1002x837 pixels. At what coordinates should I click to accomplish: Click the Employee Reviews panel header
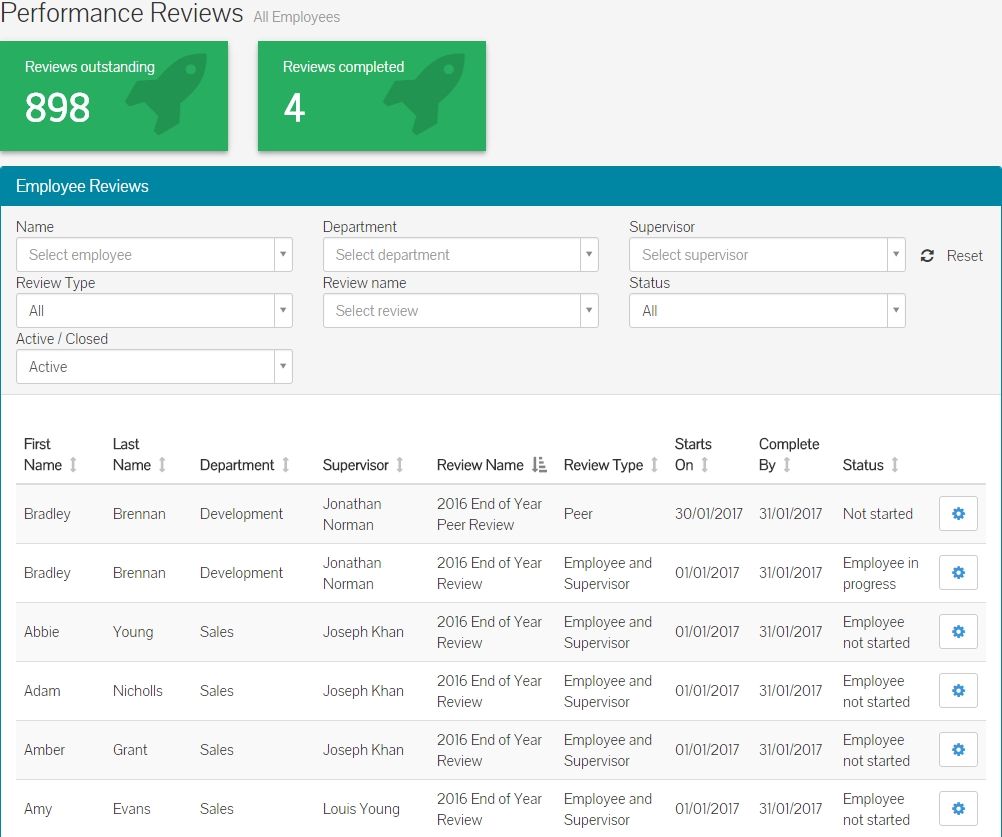point(501,186)
